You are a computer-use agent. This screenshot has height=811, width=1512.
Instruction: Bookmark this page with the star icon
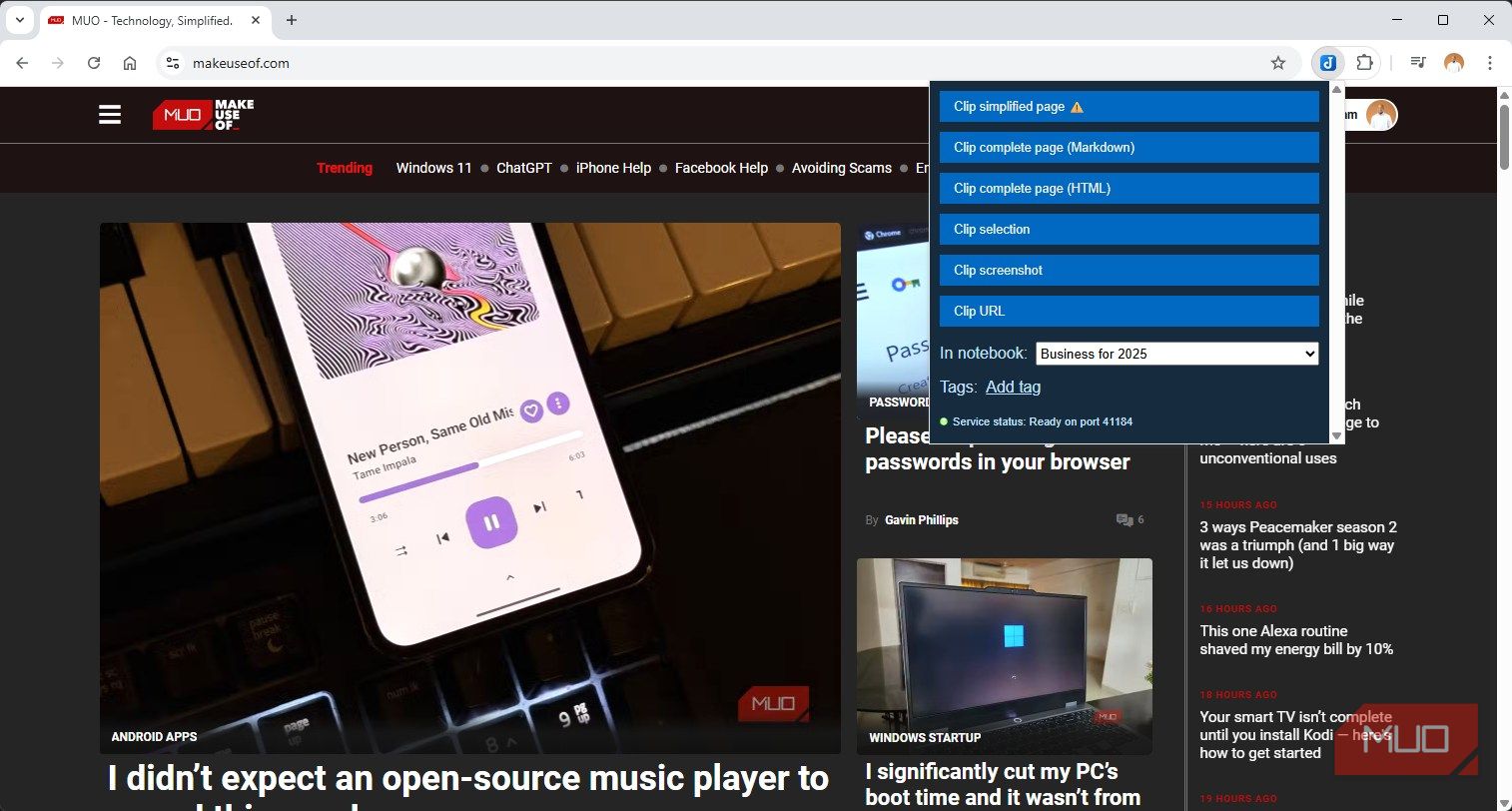point(1278,63)
